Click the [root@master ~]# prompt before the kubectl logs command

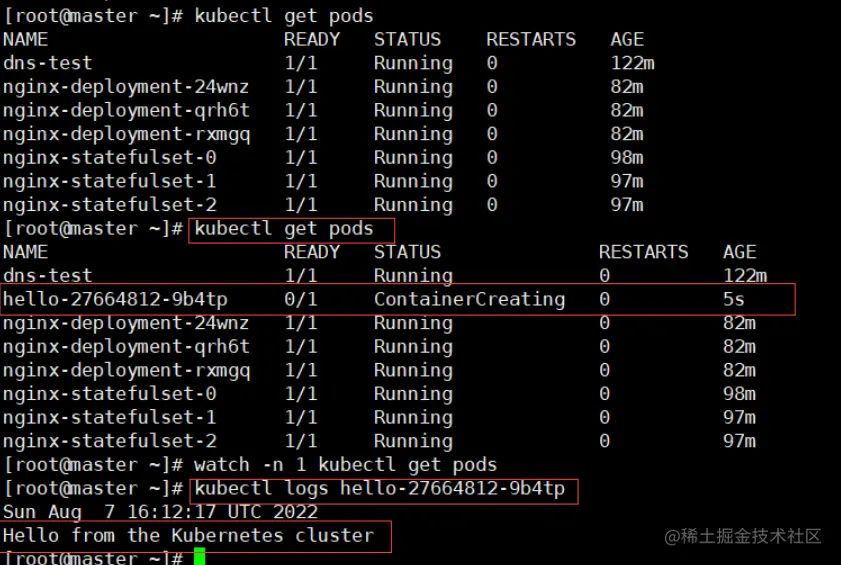coord(93,489)
